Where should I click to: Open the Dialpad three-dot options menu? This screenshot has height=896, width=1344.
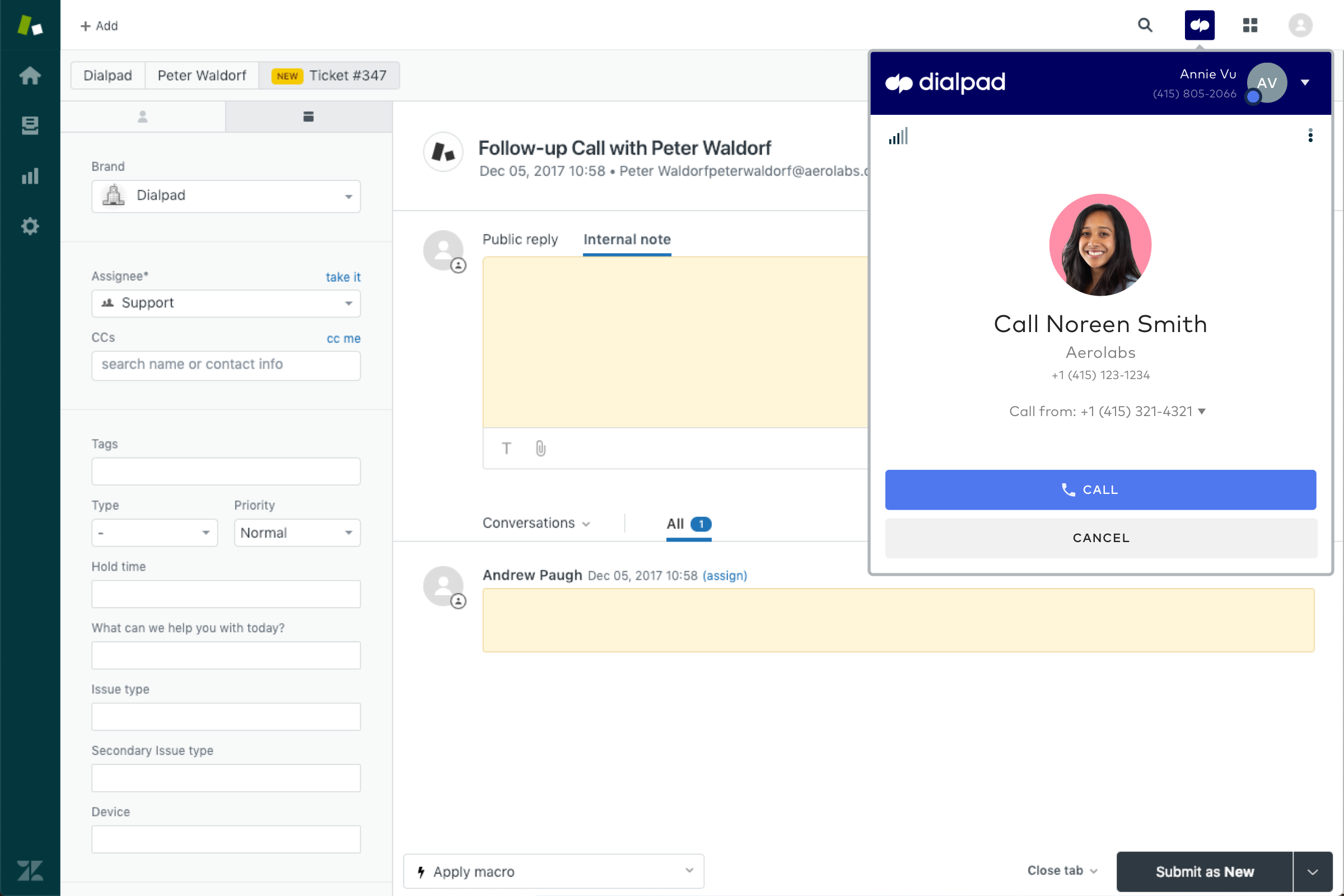tap(1310, 136)
